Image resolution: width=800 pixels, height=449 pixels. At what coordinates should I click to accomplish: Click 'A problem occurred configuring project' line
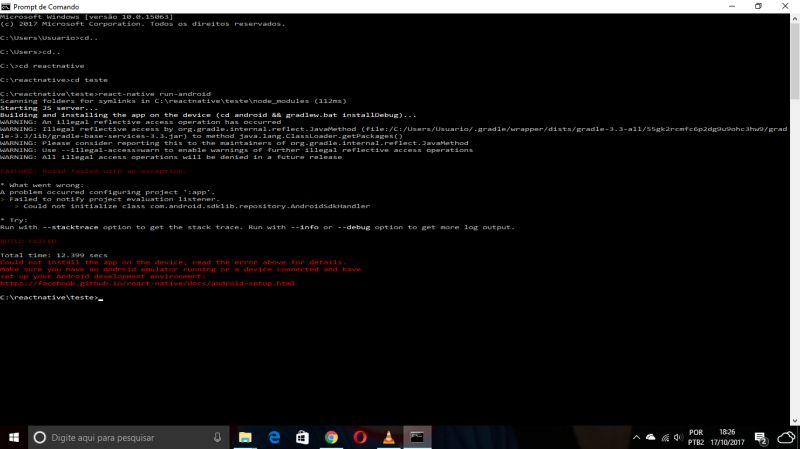point(108,192)
